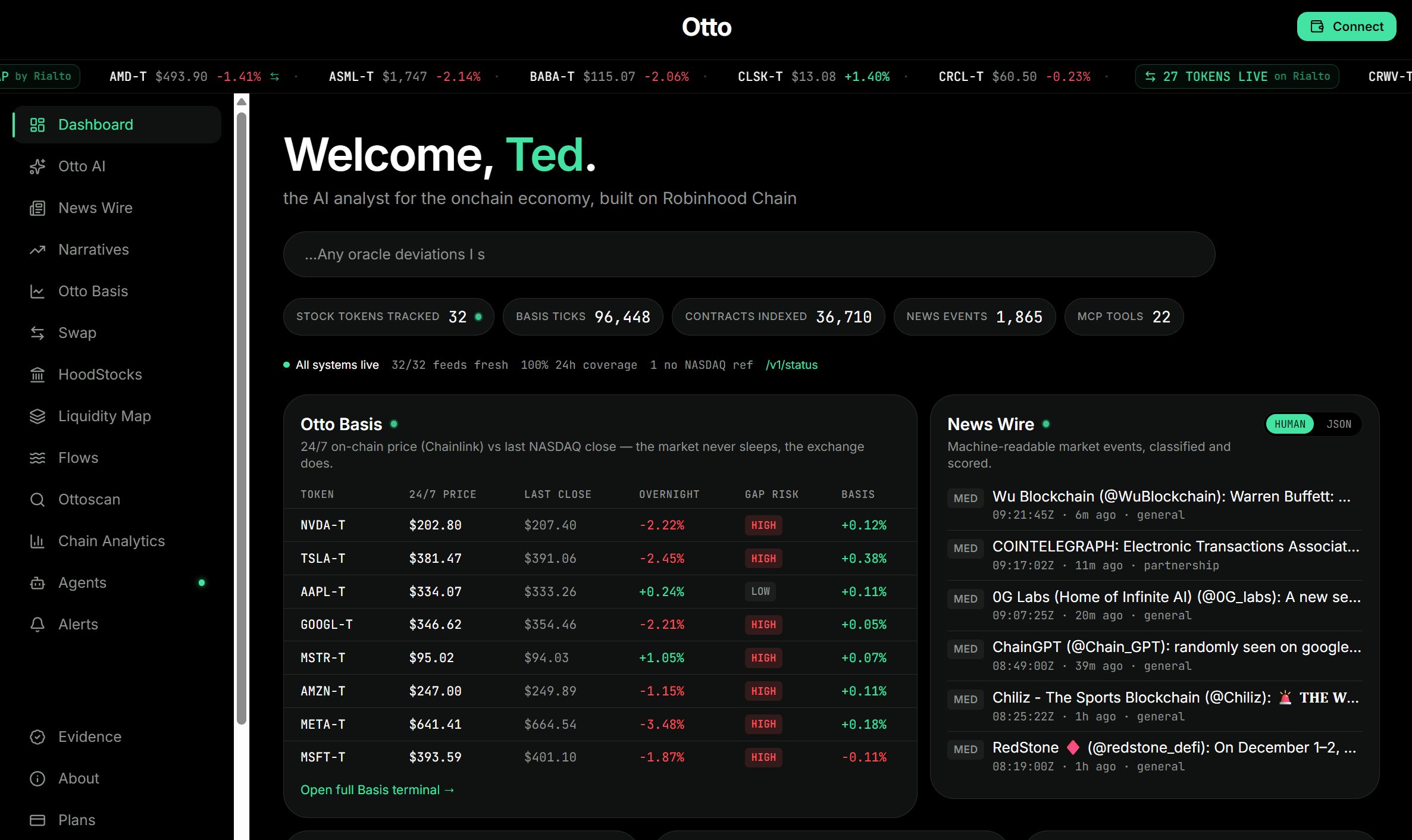The width and height of the screenshot is (1412, 840).
Task: Click the Stock Tokens Tracked 32 stat pill
Action: pyautogui.click(x=389, y=317)
